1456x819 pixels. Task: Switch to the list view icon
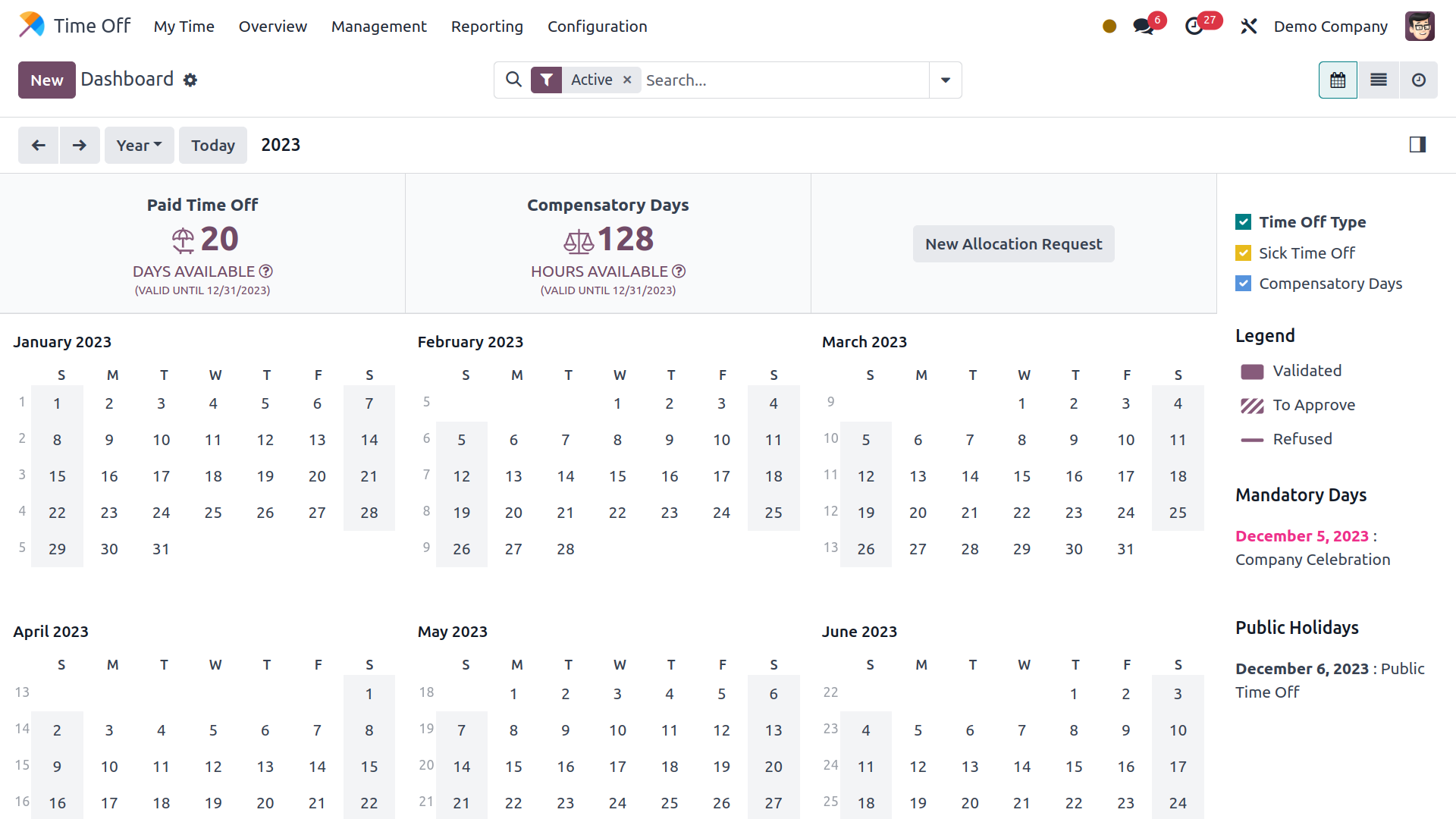tap(1379, 80)
